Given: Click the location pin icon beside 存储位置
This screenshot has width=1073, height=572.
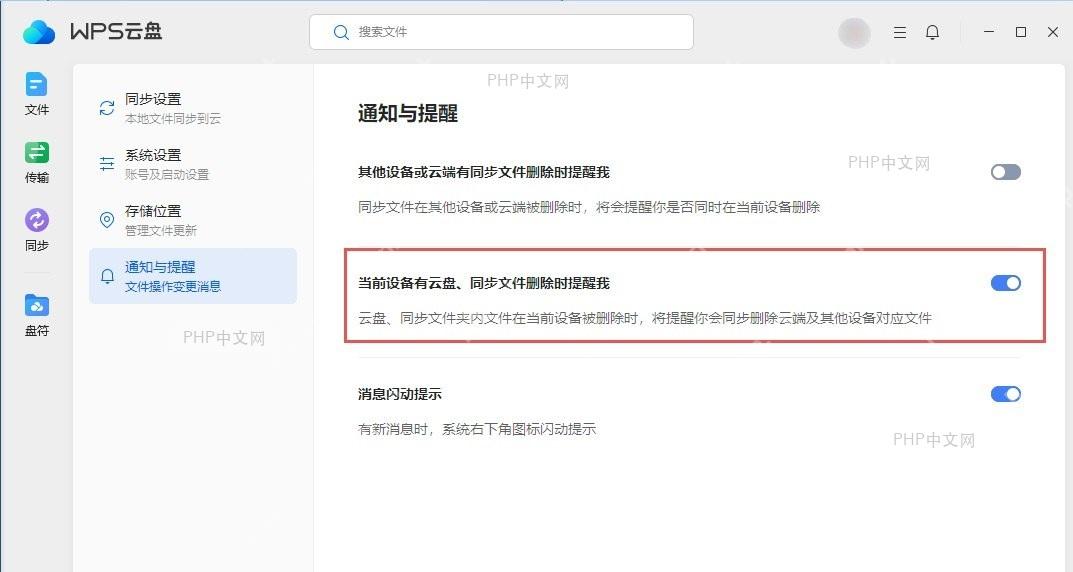Looking at the screenshot, I should (x=107, y=220).
